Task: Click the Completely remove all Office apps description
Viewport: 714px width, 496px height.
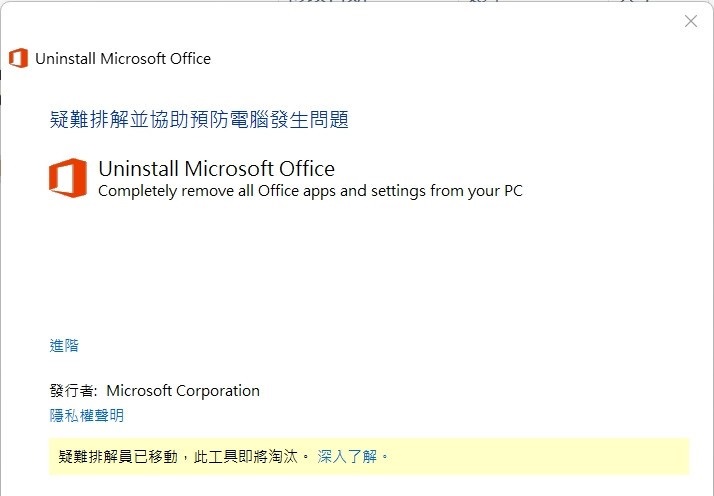Action: point(250,190)
